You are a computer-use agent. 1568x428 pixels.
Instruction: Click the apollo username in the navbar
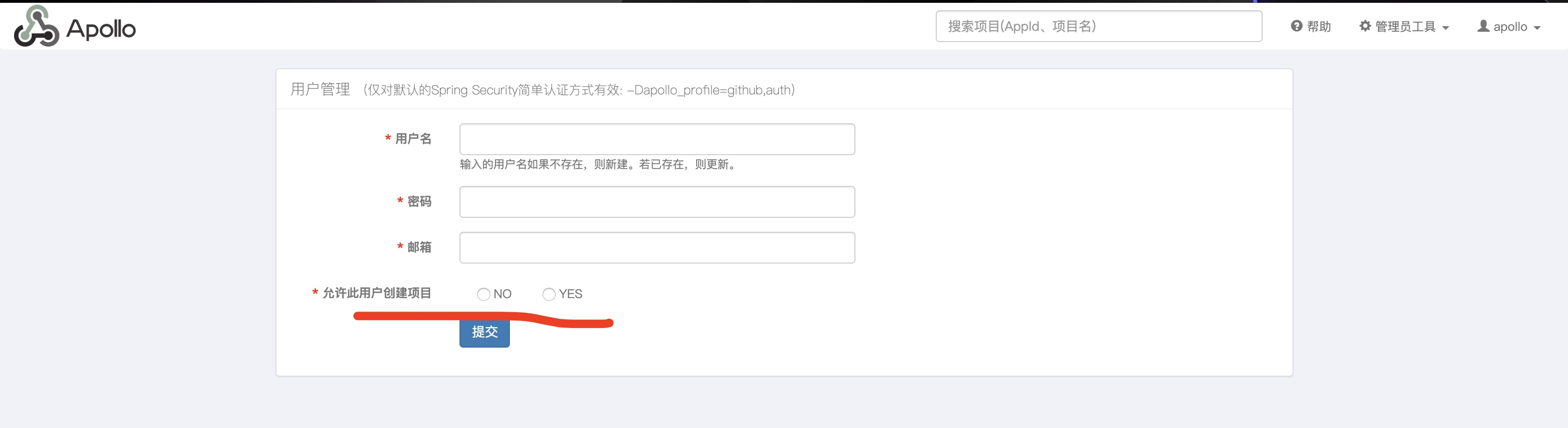(x=1510, y=26)
